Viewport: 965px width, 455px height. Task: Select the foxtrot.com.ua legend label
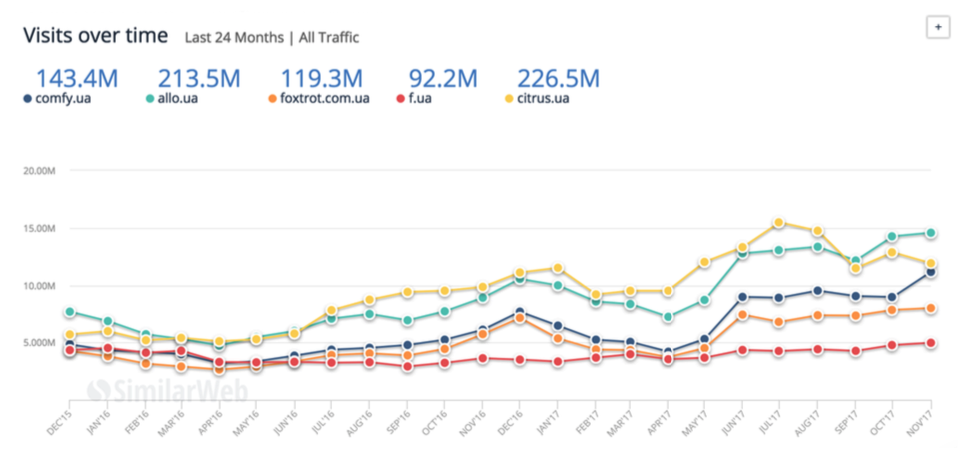[325, 99]
